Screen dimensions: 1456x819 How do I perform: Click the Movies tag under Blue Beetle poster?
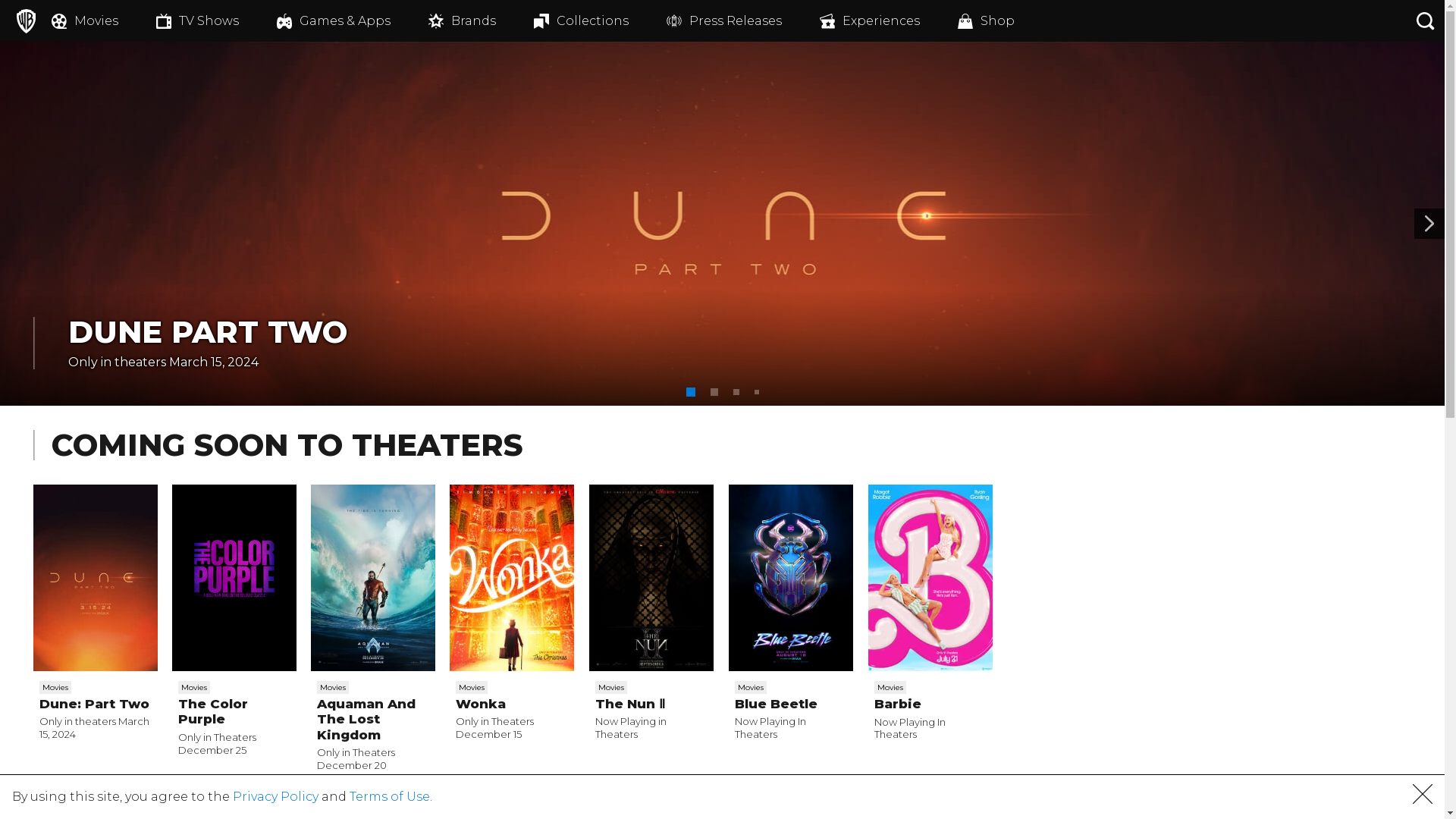click(x=751, y=687)
